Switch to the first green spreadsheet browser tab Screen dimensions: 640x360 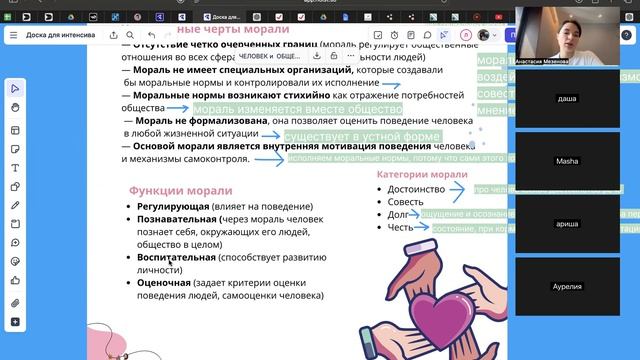[7, 17]
